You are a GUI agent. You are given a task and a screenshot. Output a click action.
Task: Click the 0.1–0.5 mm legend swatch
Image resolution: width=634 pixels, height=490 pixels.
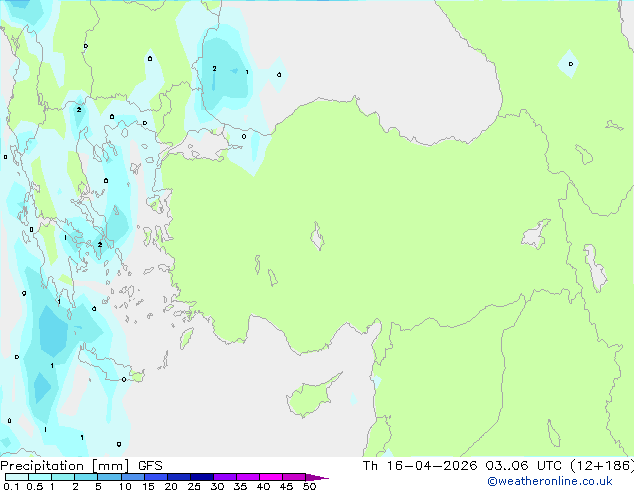[x=17, y=477]
